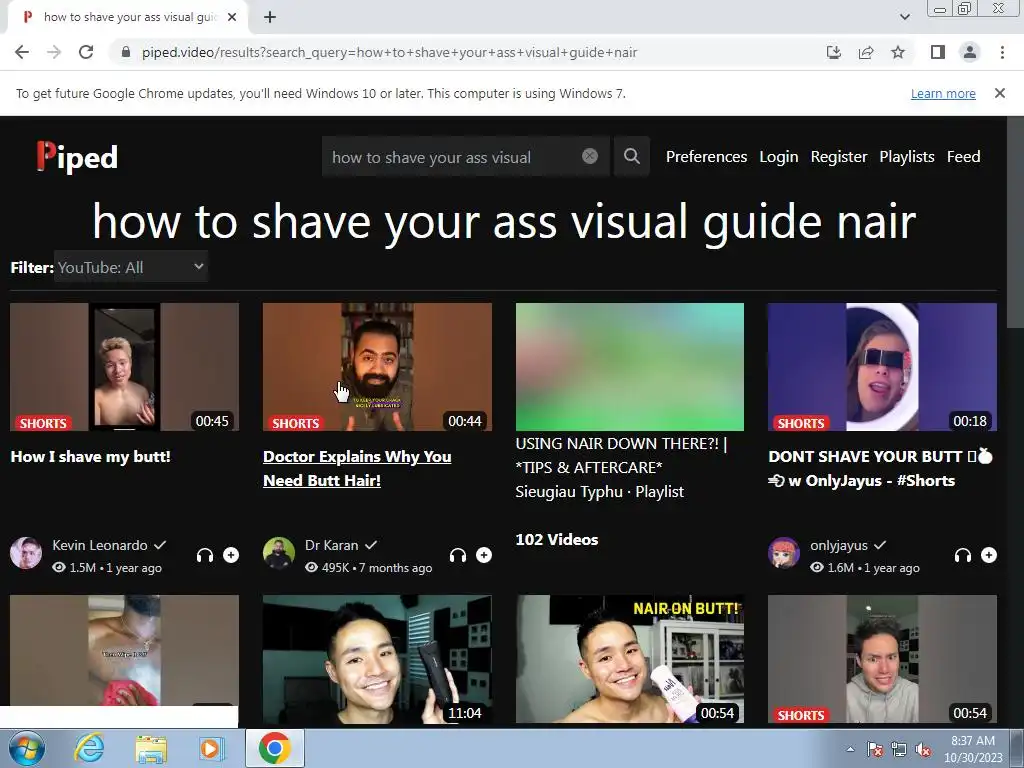The height and width of the screenshot is (768, 1024).
Task: Bookmark this page with star icon
Action: (x=898, y=52)
